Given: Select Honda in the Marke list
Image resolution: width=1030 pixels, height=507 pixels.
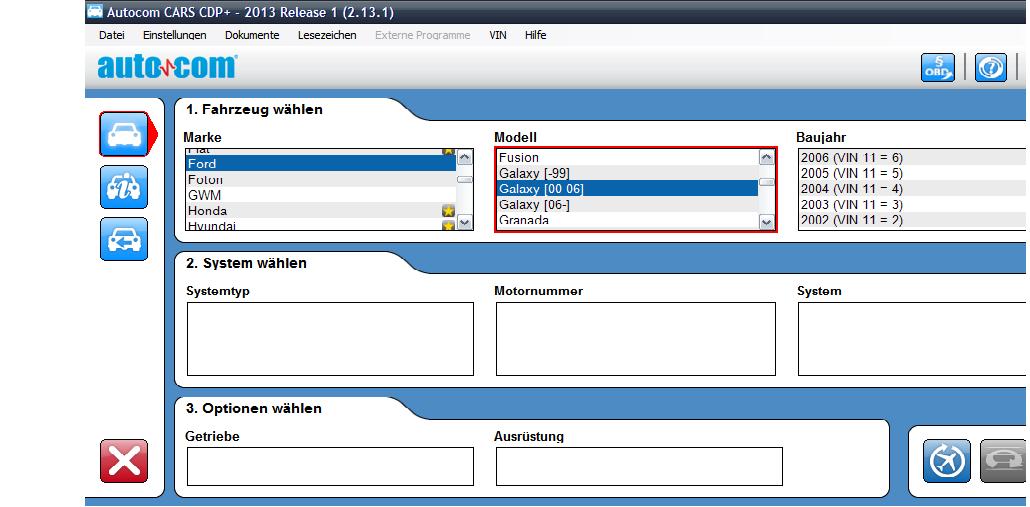Looking at the screenshot, I should [x=321, y=211].
